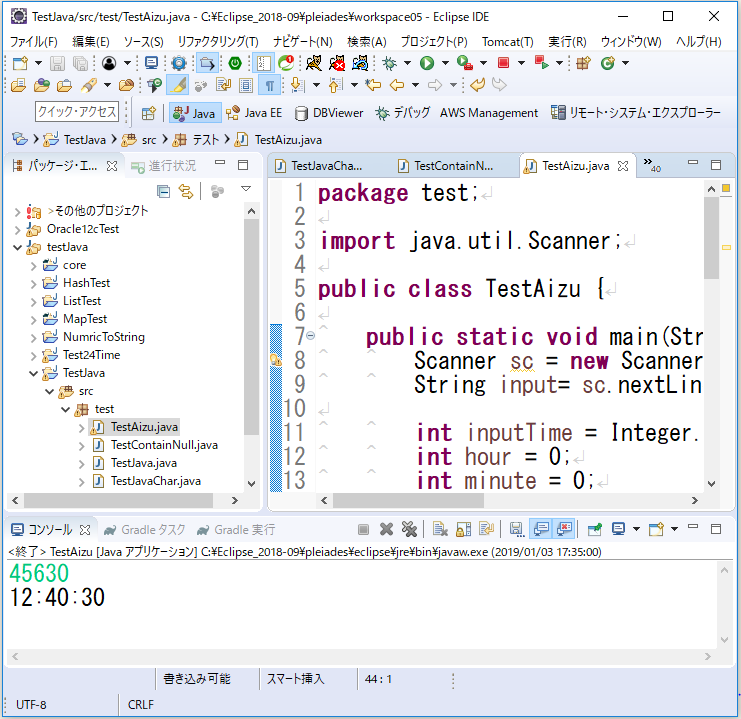Image resolution: width=741 pixels, height=719 pixels.
Task: Collapse the TestJava project node
Action: click(x=34, y=373)
